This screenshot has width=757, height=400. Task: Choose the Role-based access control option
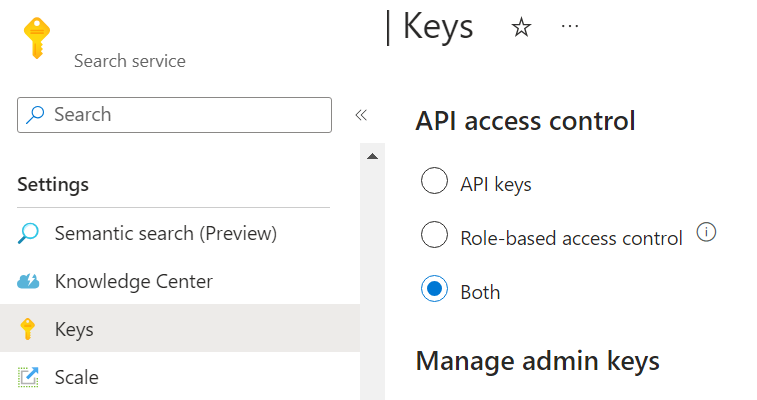434,236
